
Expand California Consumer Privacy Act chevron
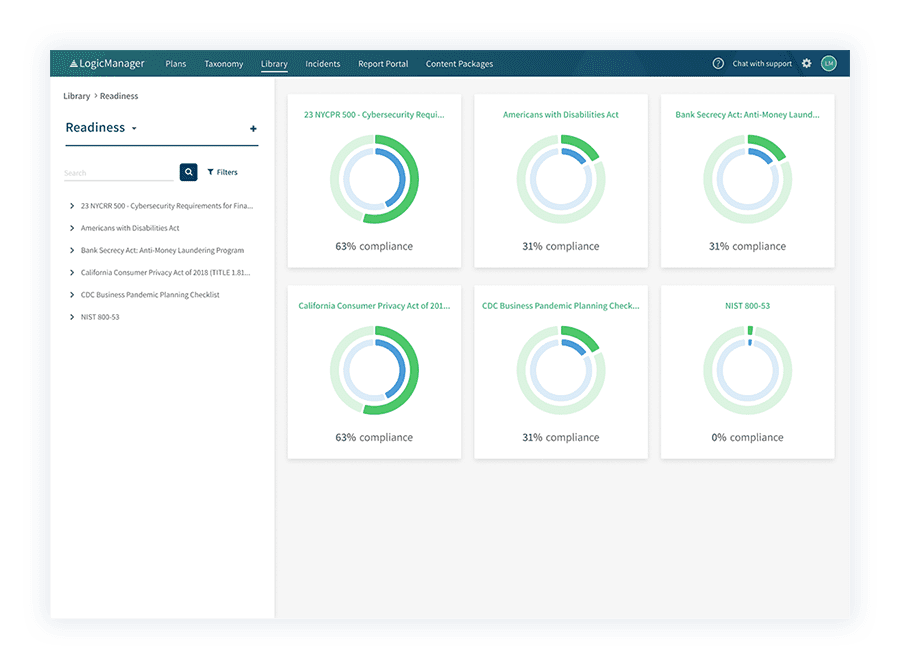pos(72,273)
